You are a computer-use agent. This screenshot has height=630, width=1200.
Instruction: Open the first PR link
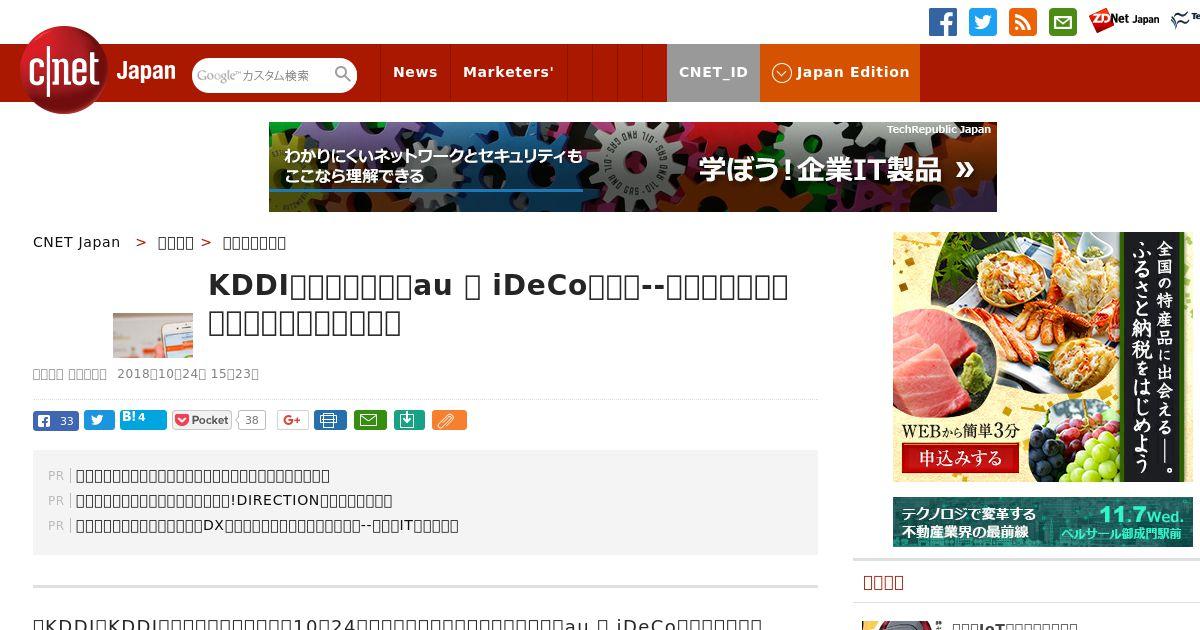[x=203, y=476]
